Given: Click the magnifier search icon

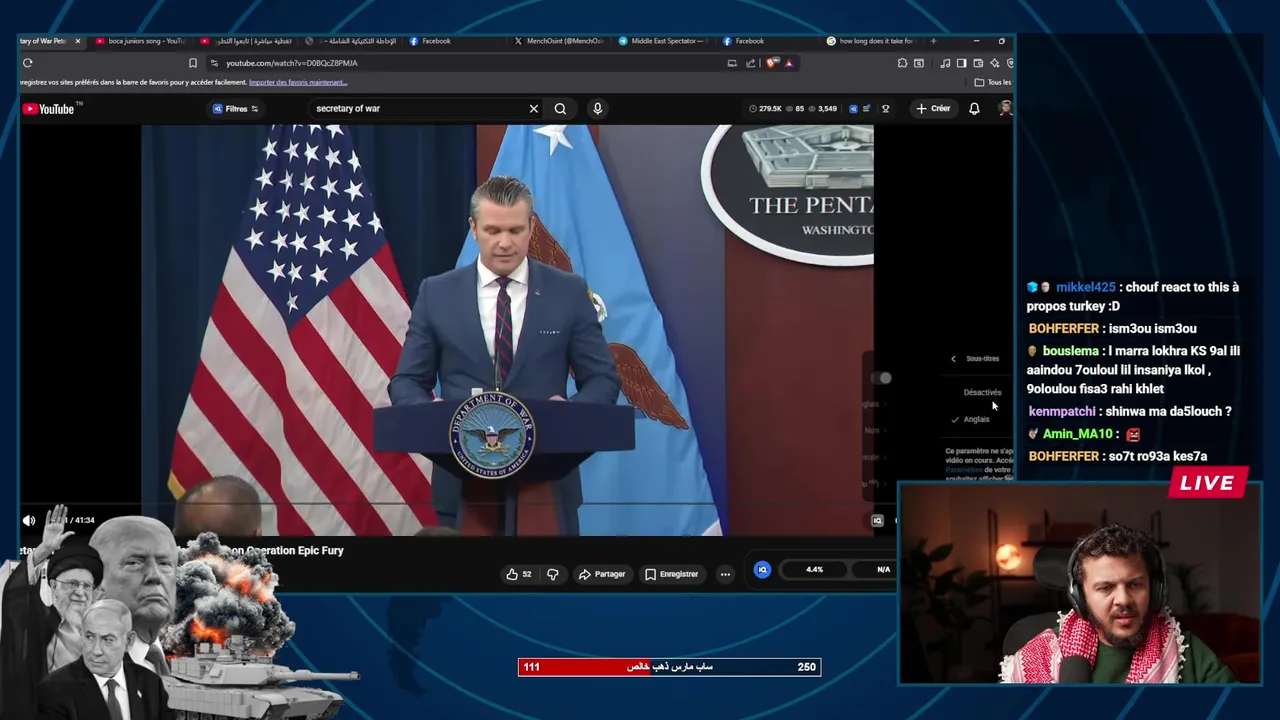Looking at the screenshot, I should click(560, 109).
